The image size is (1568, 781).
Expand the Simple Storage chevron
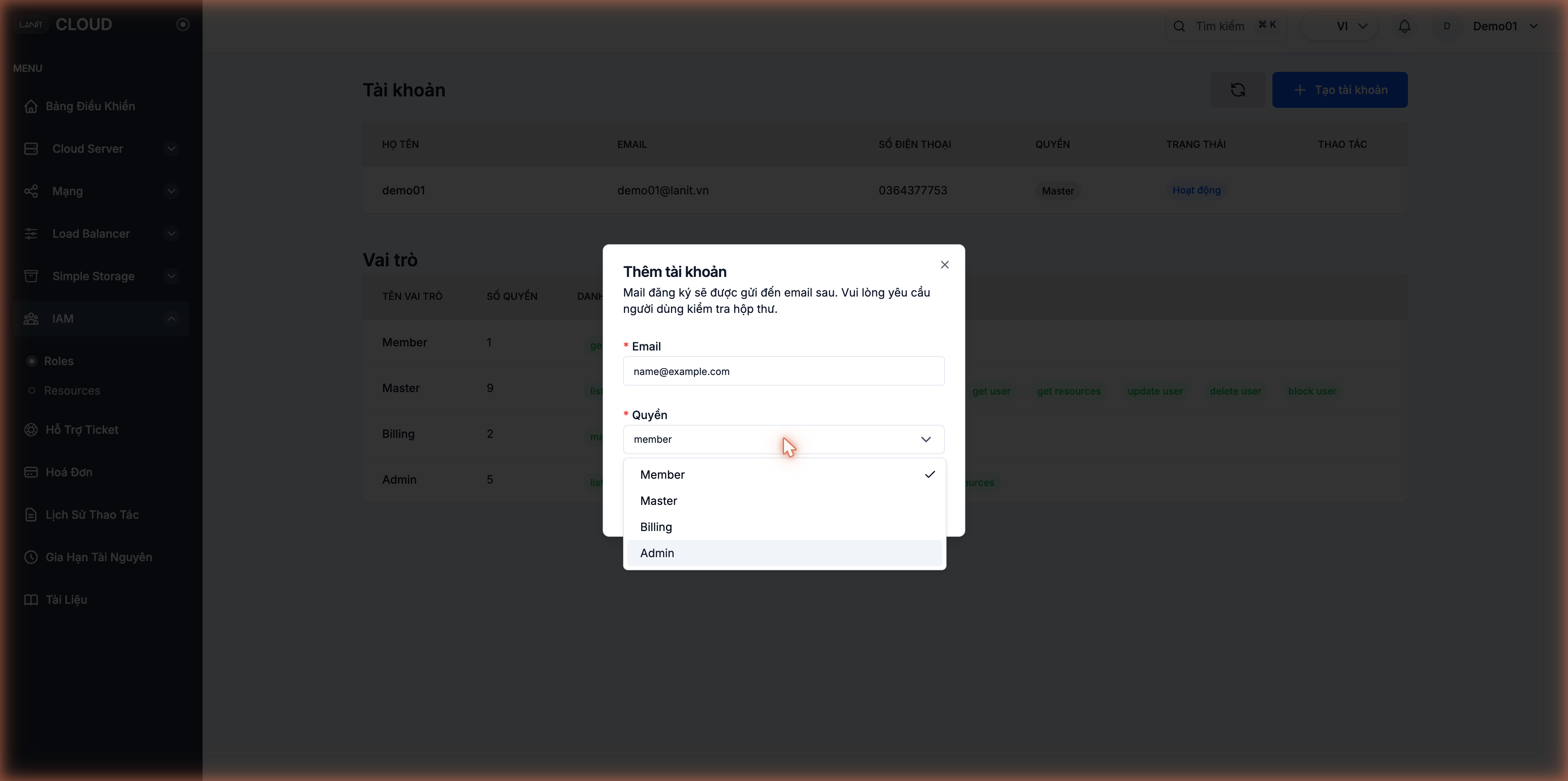click(x=171, y=277)
